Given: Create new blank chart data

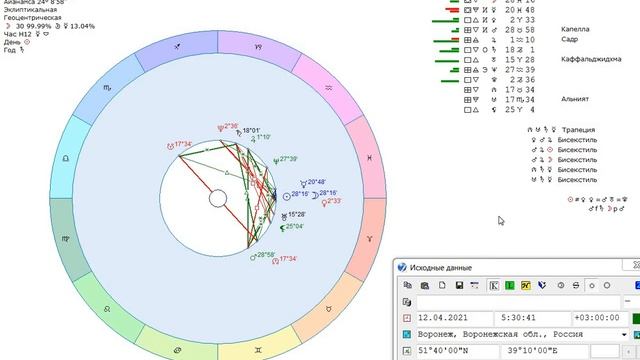Looking at the screenshot, I should pos(442,285).
